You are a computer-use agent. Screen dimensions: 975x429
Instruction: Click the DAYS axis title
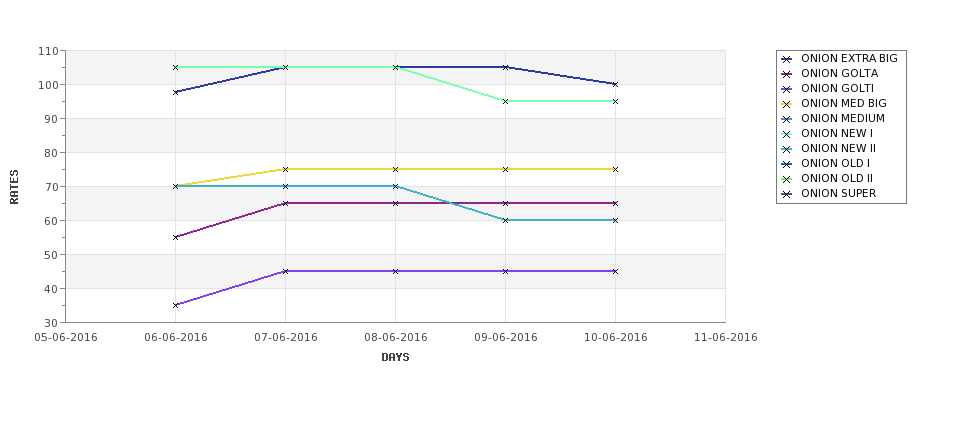coord(395,358)
